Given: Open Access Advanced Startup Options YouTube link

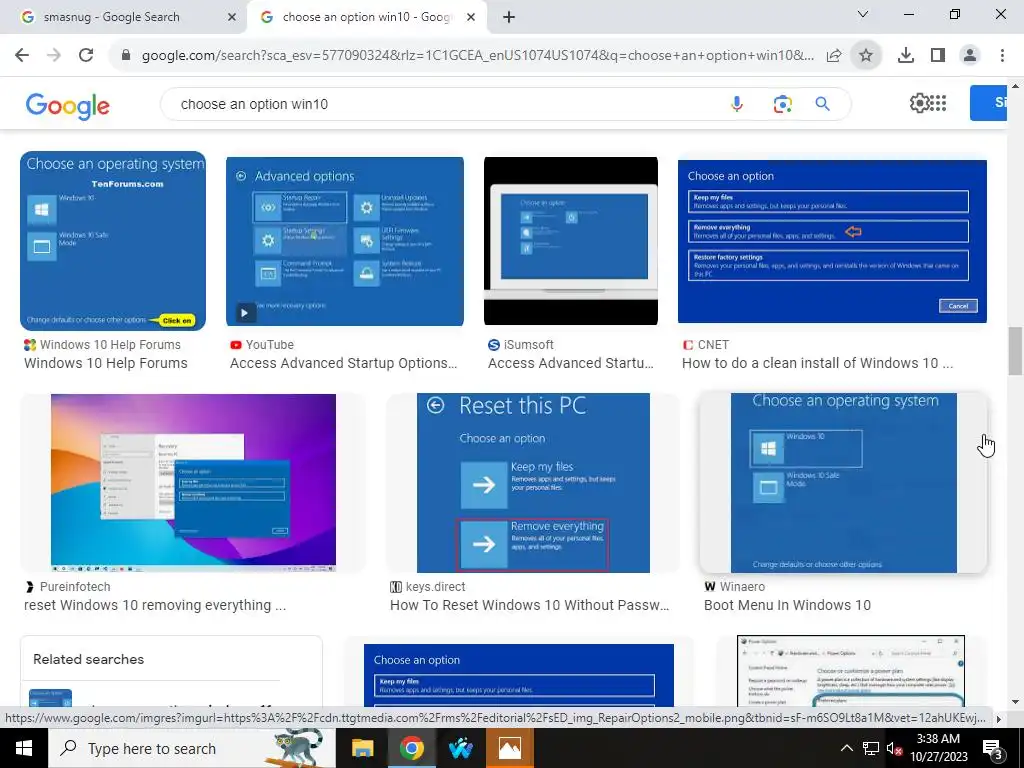Looking at the screenshot, I should click(344, 363).
